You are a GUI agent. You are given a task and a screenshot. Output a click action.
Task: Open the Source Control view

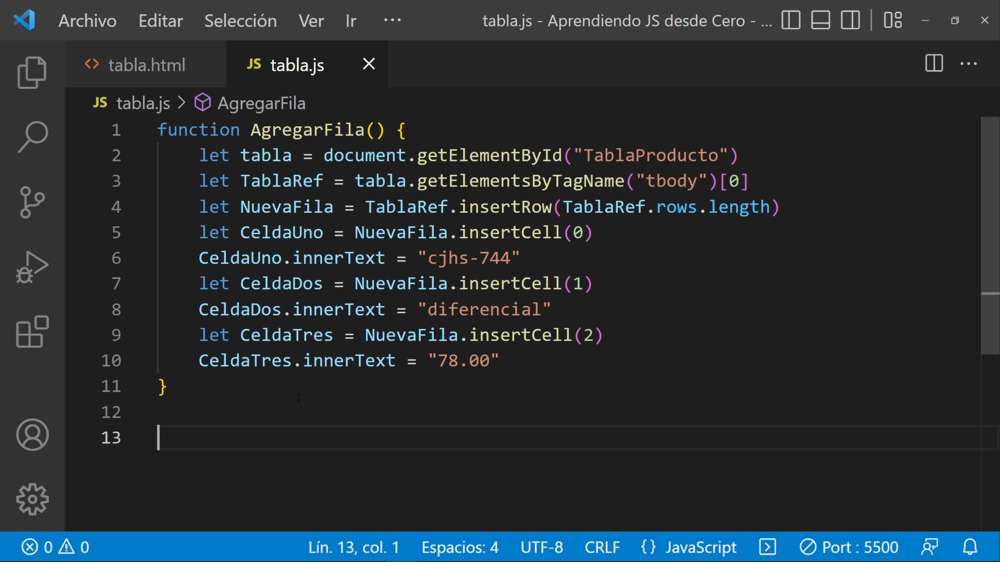point(32,202)
